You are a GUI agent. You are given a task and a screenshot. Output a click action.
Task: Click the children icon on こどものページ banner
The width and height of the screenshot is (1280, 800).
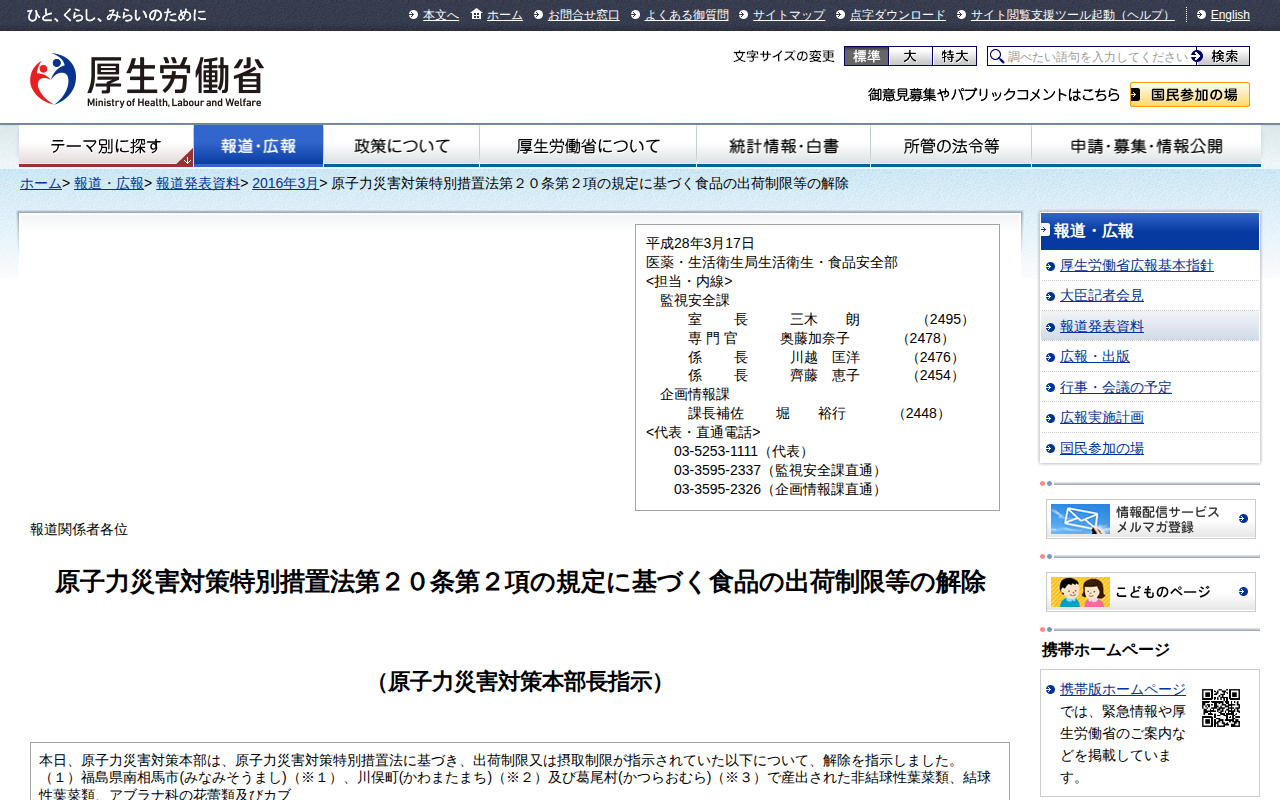click(1080, 592)
